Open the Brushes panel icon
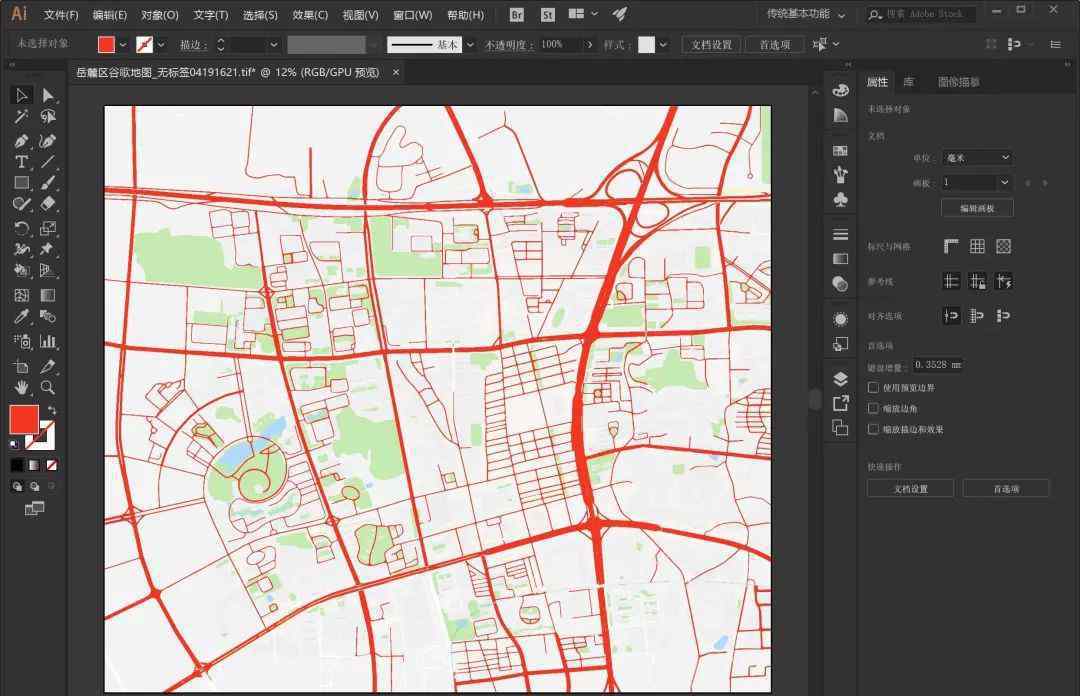The image size is (1080, 696). click(x=840, y=175)
